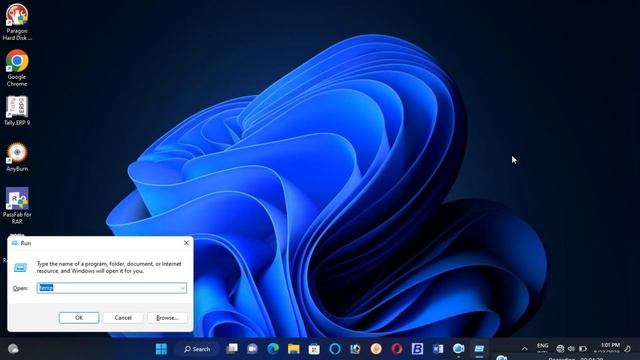Click OK in the Run dialog
The width and height of the screenshot is (640, 360).
click(x=79, y=318)
